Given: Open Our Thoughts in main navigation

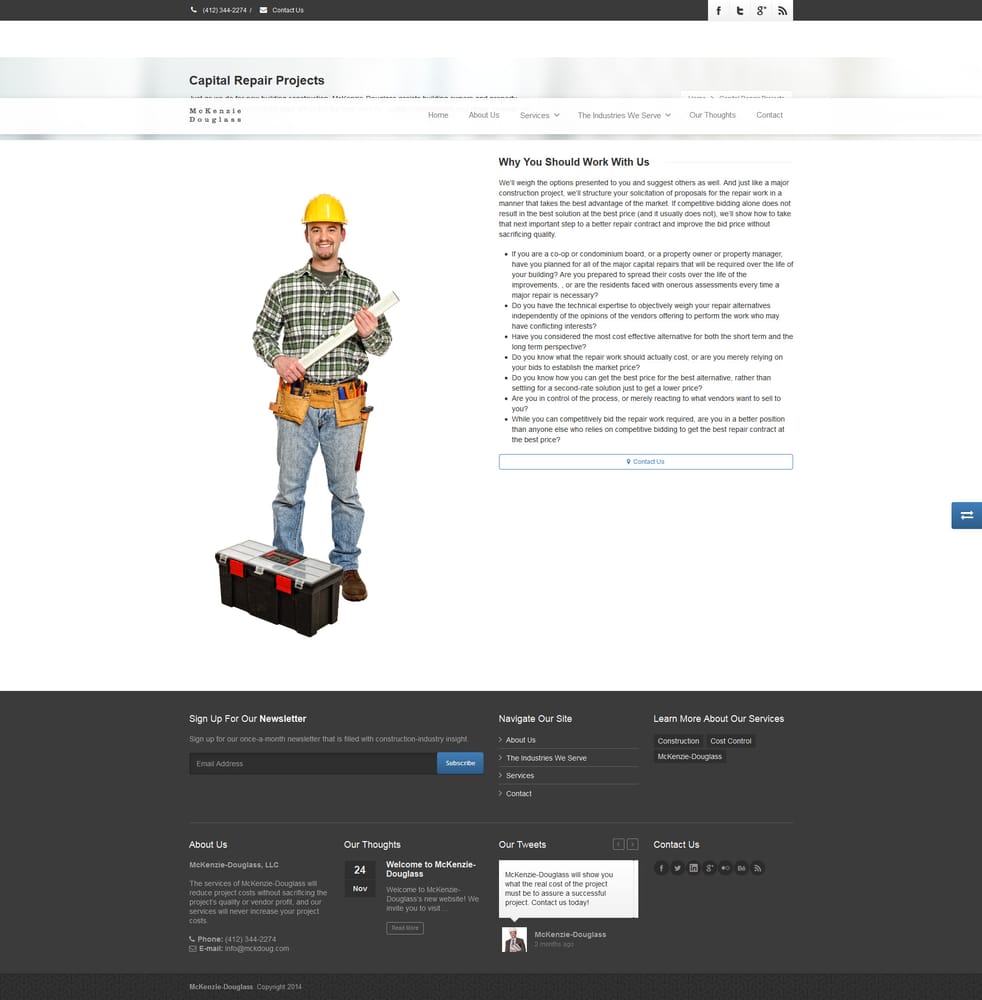Looking at the screenshot, I should pyautogui.click(x=712, y=115).
